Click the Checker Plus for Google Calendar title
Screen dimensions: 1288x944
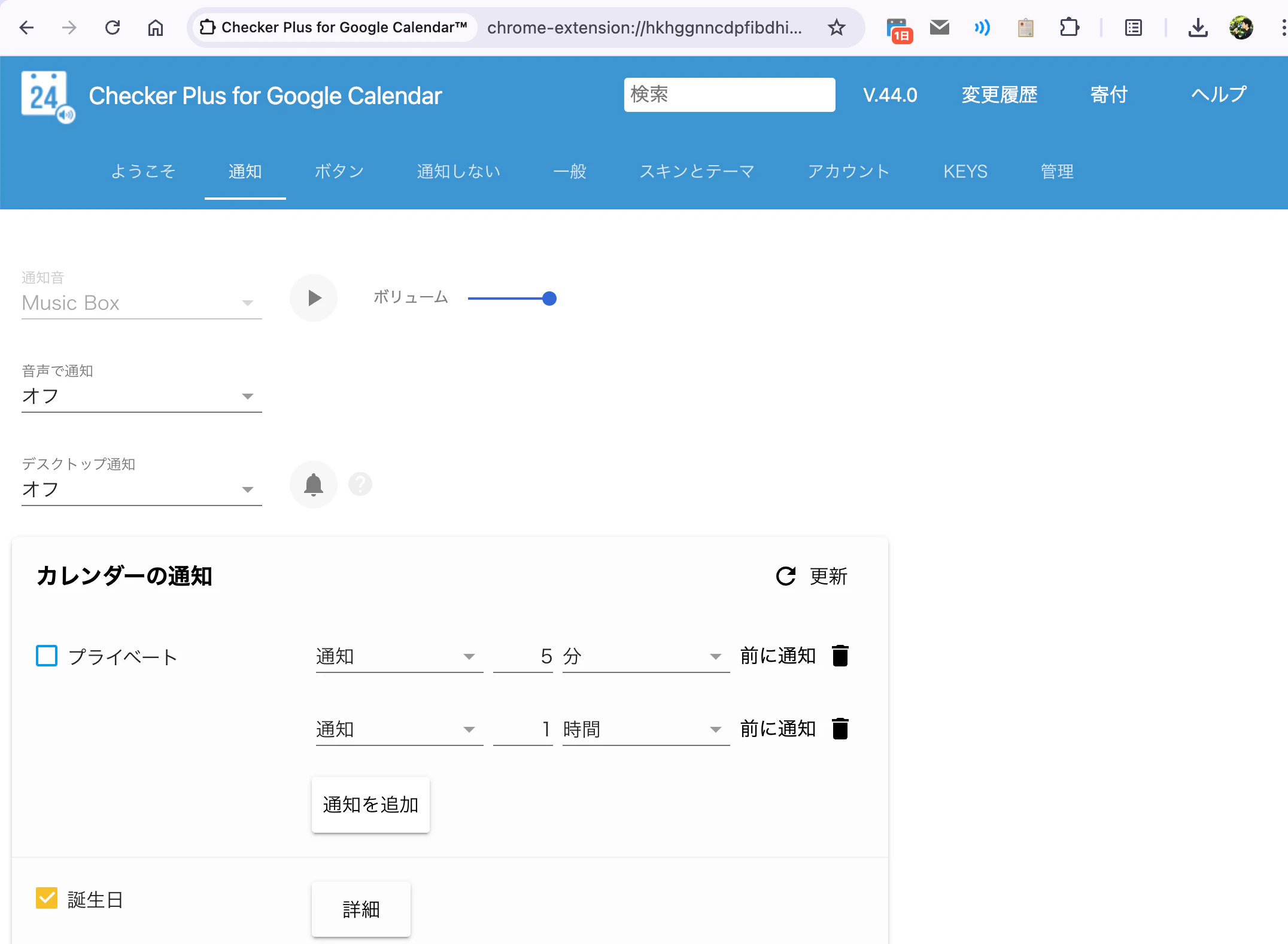(x=265, y=96)
